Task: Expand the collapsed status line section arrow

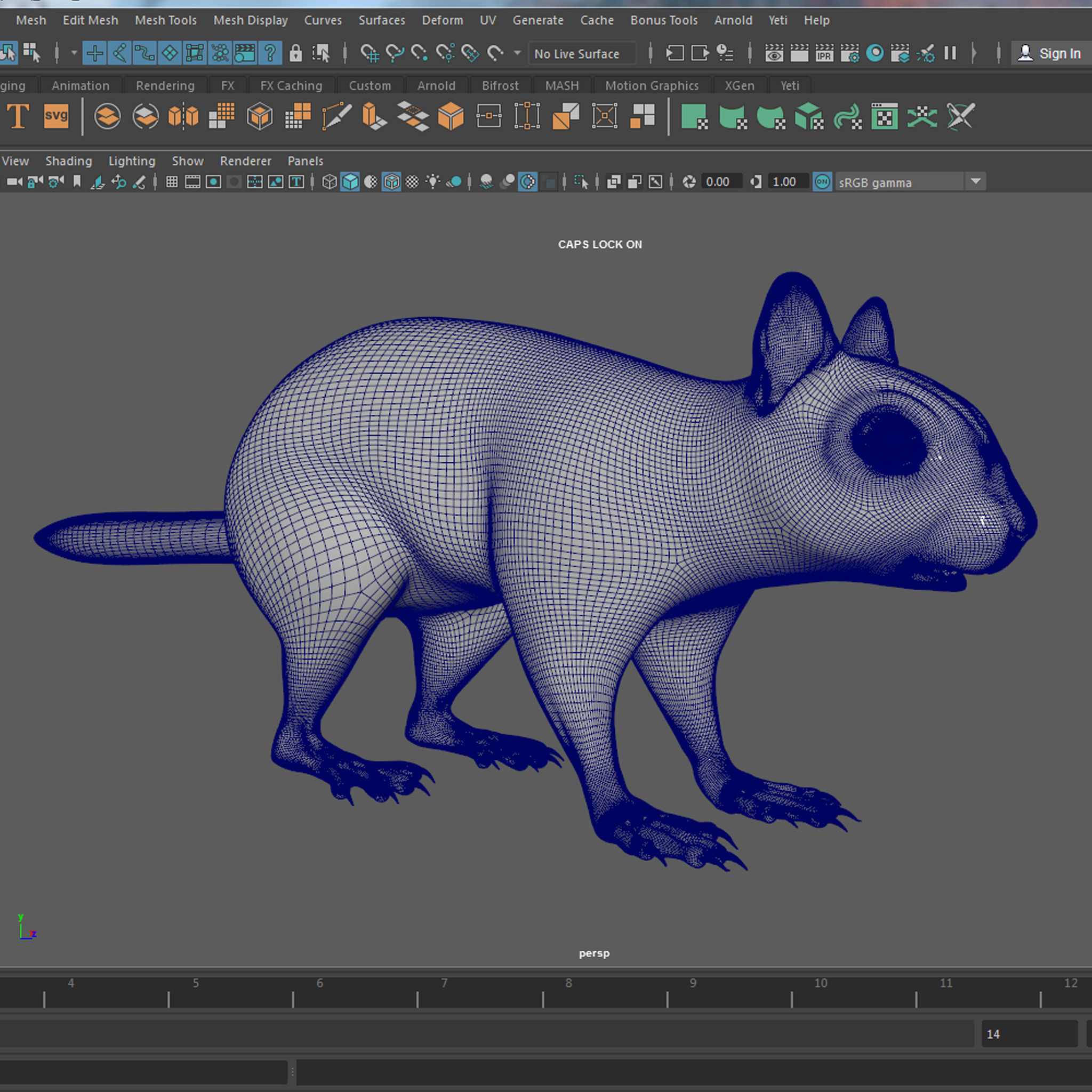Action: 973,54
